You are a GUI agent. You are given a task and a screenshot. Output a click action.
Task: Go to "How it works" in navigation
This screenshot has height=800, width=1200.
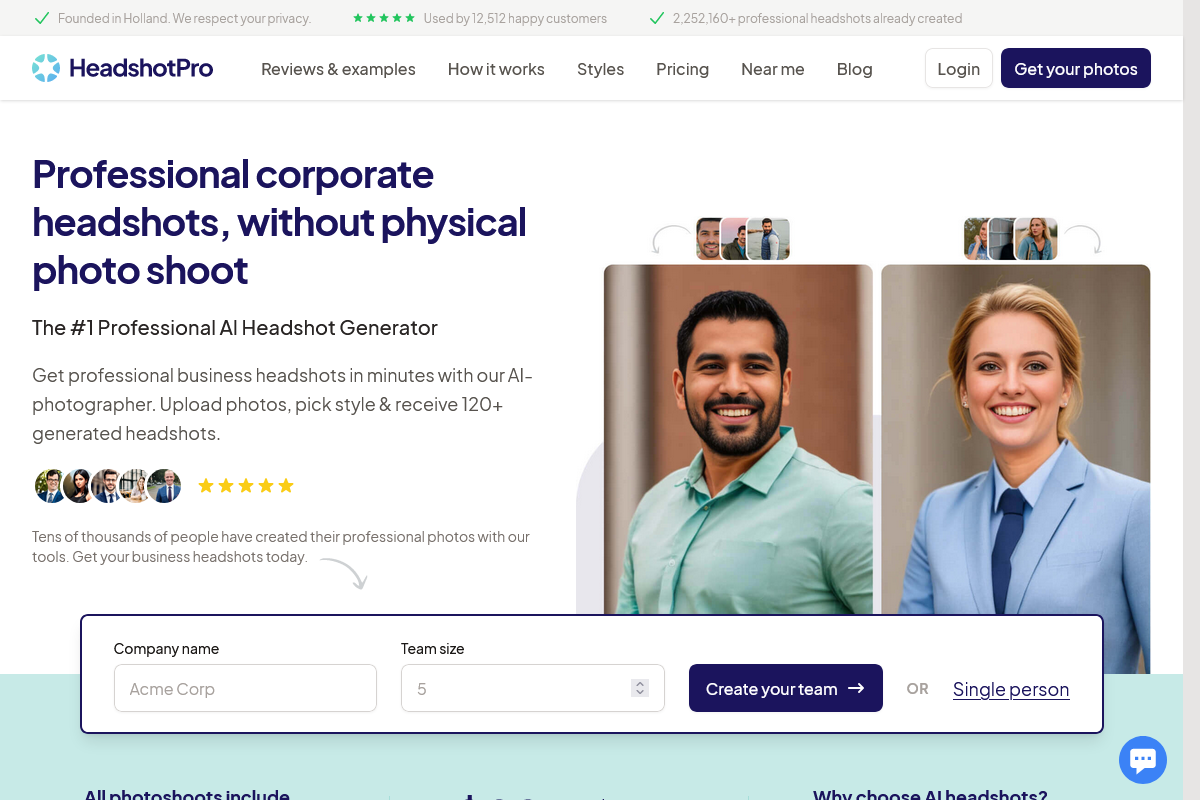tap(496, 68)
